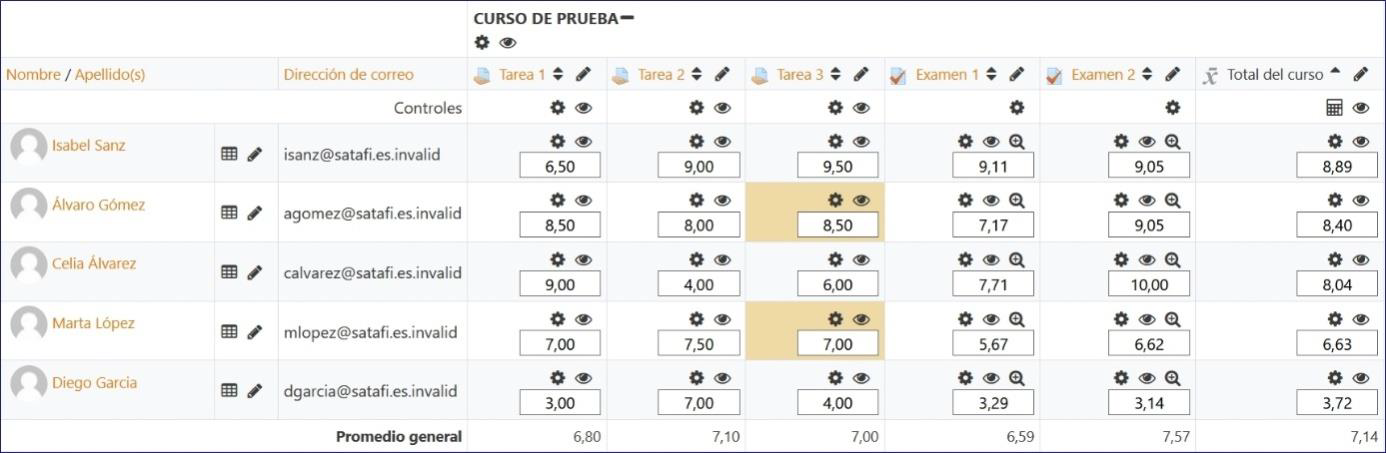Hide Celia Álvarez's Tarea 1 grade with eye icon
The width and height of the screenshot is (1386, 453).
(584, 260)
